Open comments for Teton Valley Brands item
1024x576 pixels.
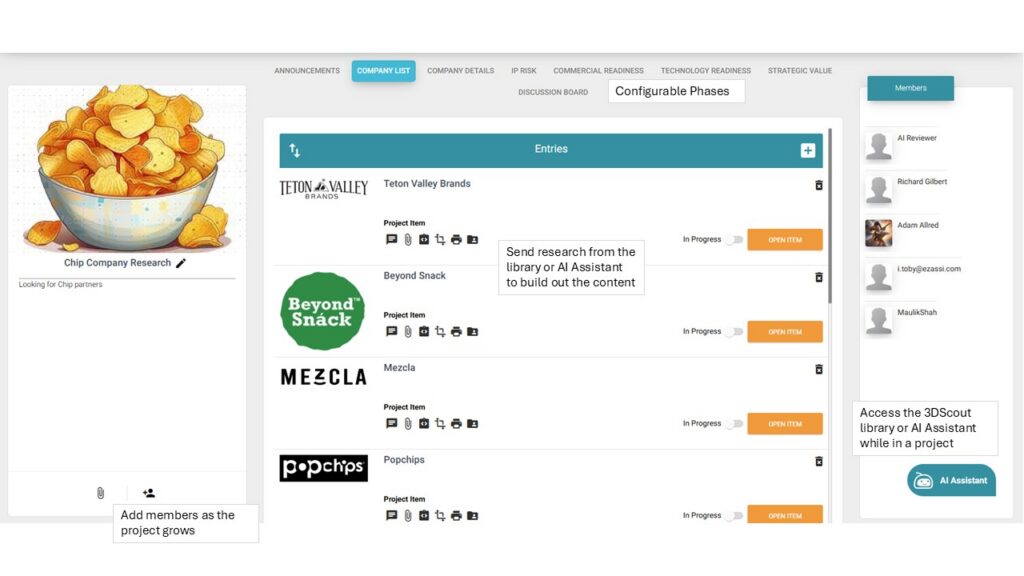click(391, 240)
